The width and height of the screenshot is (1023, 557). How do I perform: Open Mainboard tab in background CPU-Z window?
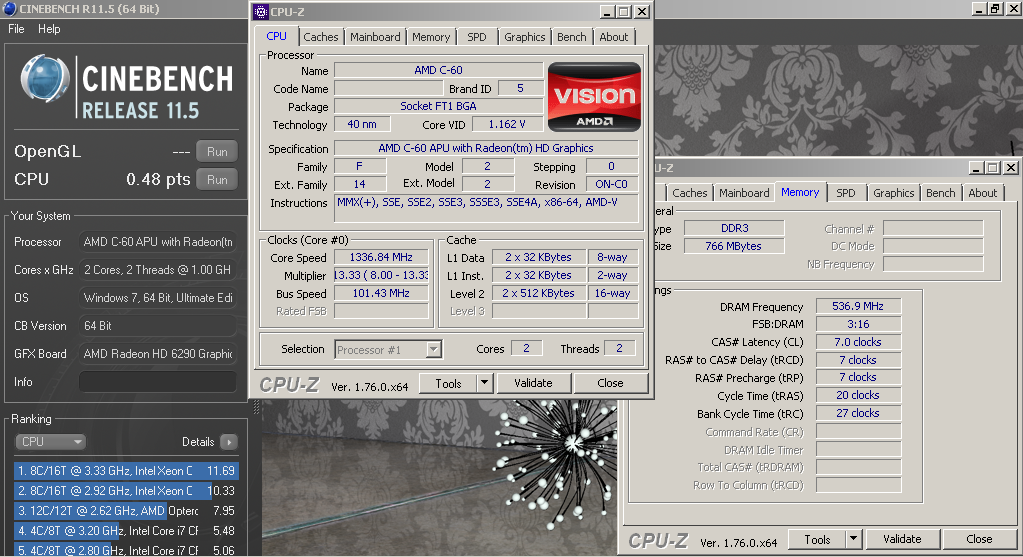(x=744, y=193)
